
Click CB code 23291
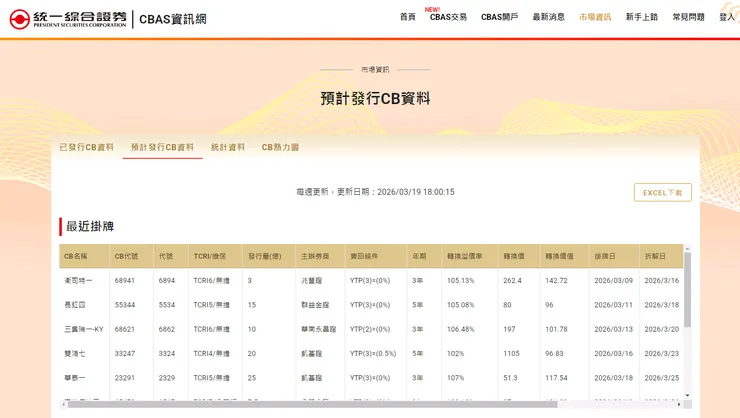tap(125, 378)
